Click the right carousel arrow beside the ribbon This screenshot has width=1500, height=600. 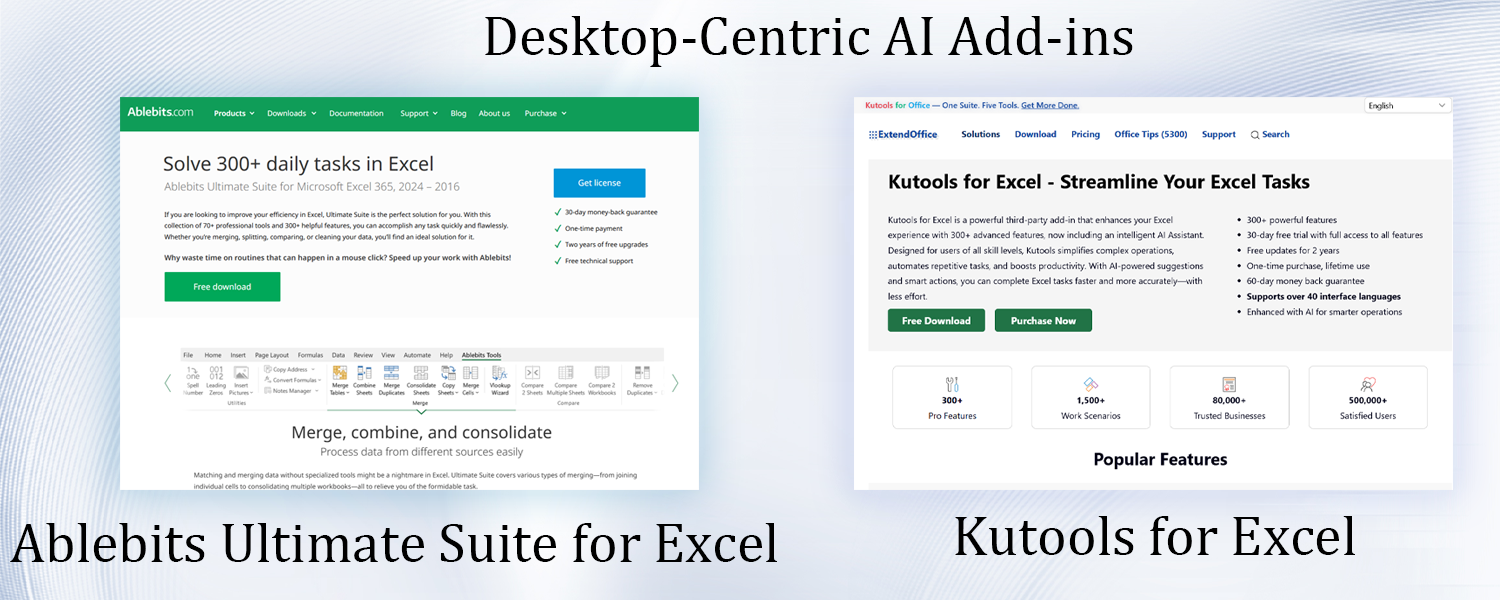pos(675,382)
